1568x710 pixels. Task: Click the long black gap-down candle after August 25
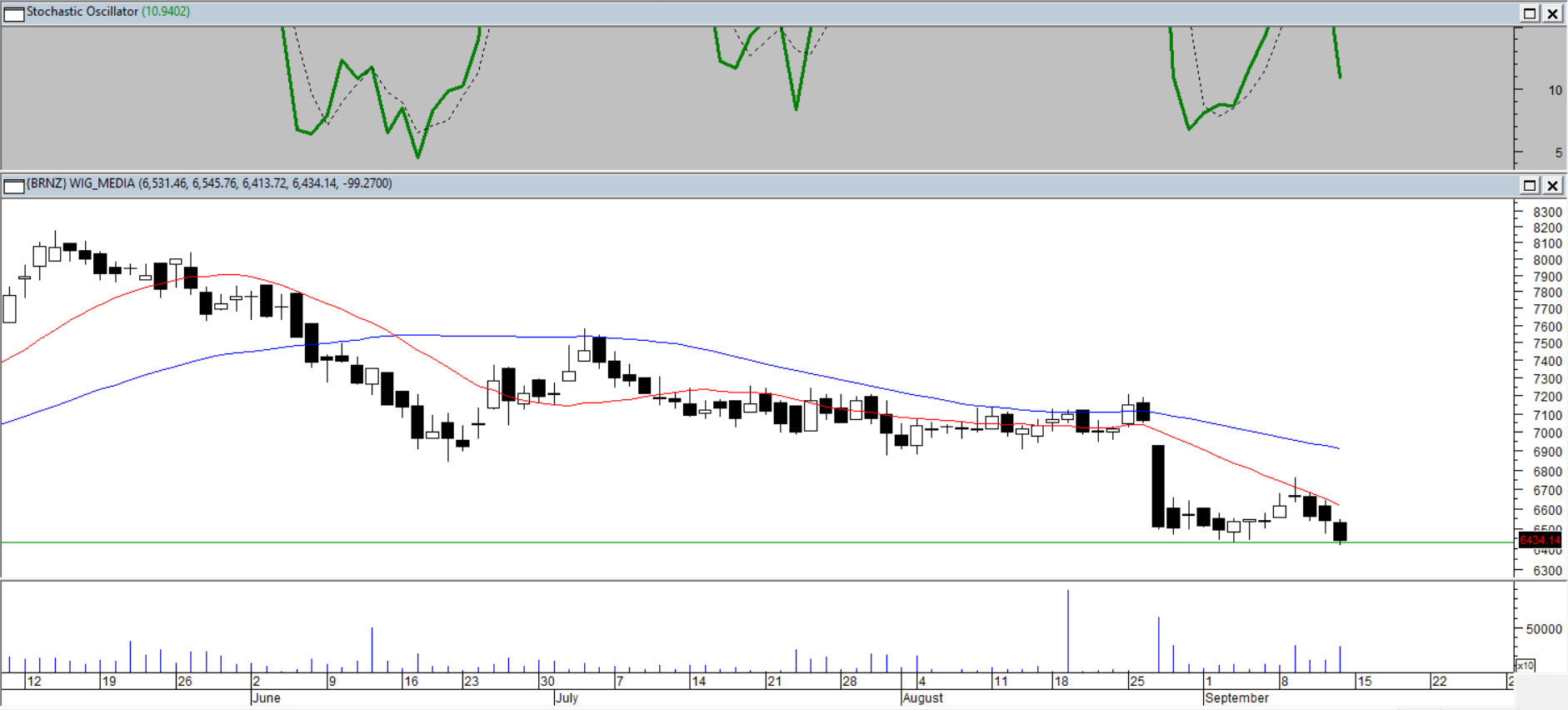[1158, 486]
